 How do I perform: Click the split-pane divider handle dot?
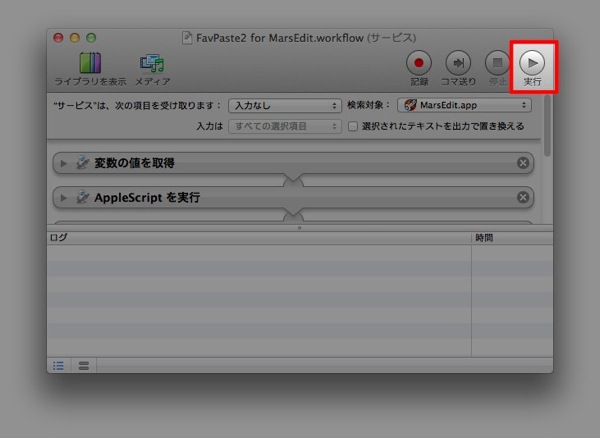(x=299, y=228)
